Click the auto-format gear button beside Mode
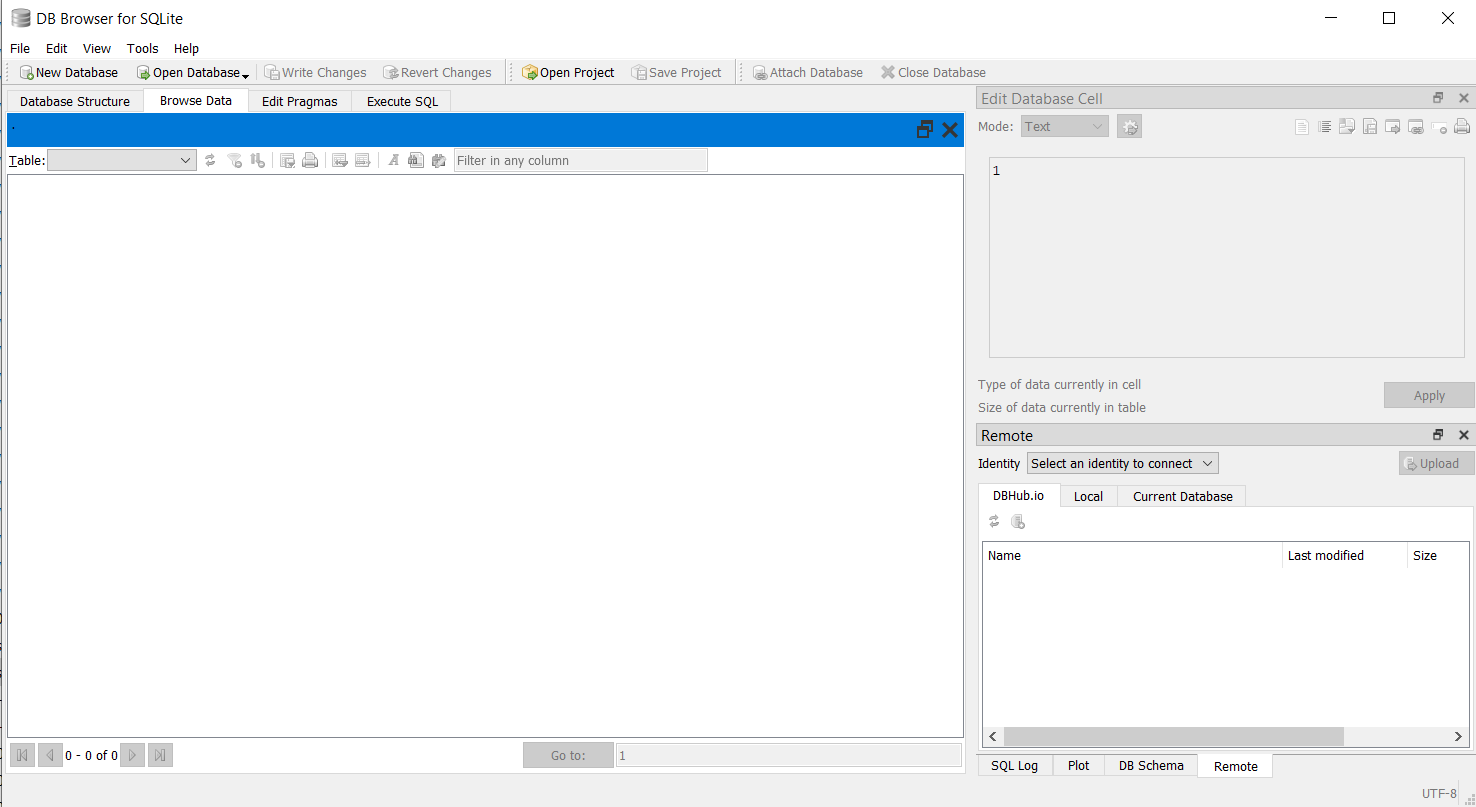The image size is (1476, 807). (x=1129, y=126)
